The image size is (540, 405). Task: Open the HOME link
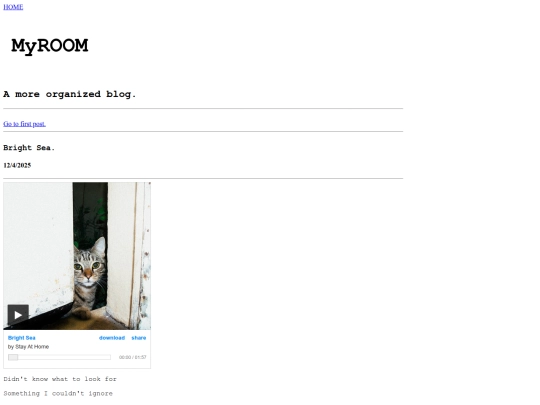pyautogui.click(x=13, y=7)
